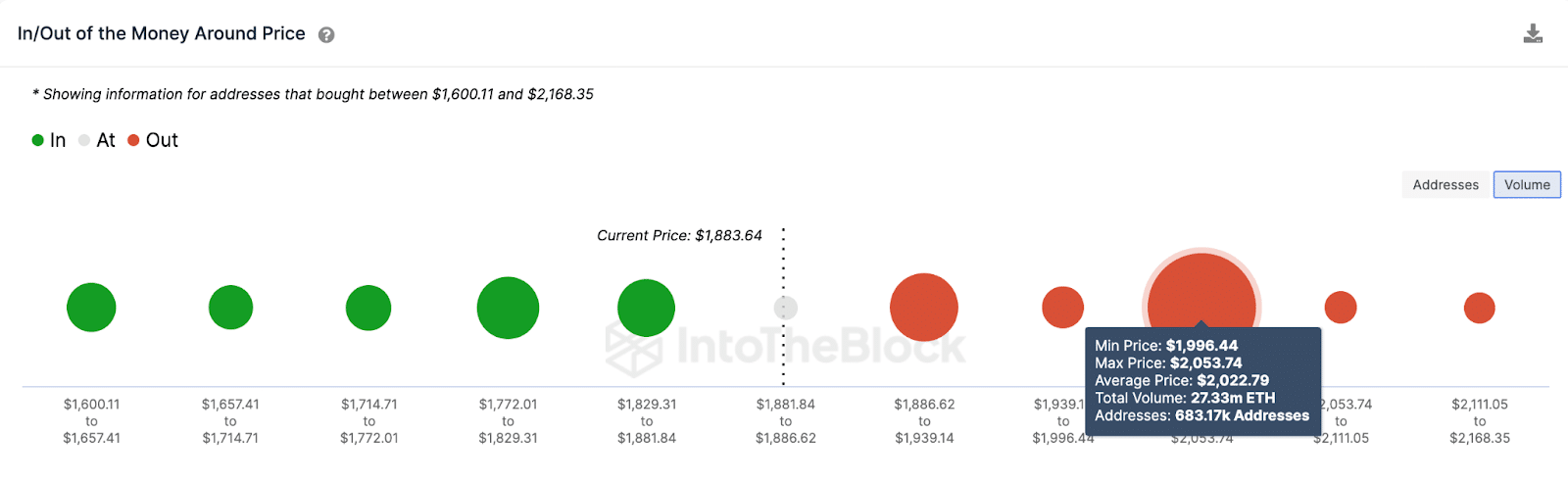
Task: Toggle the red Out legend item
Action: 153,140
